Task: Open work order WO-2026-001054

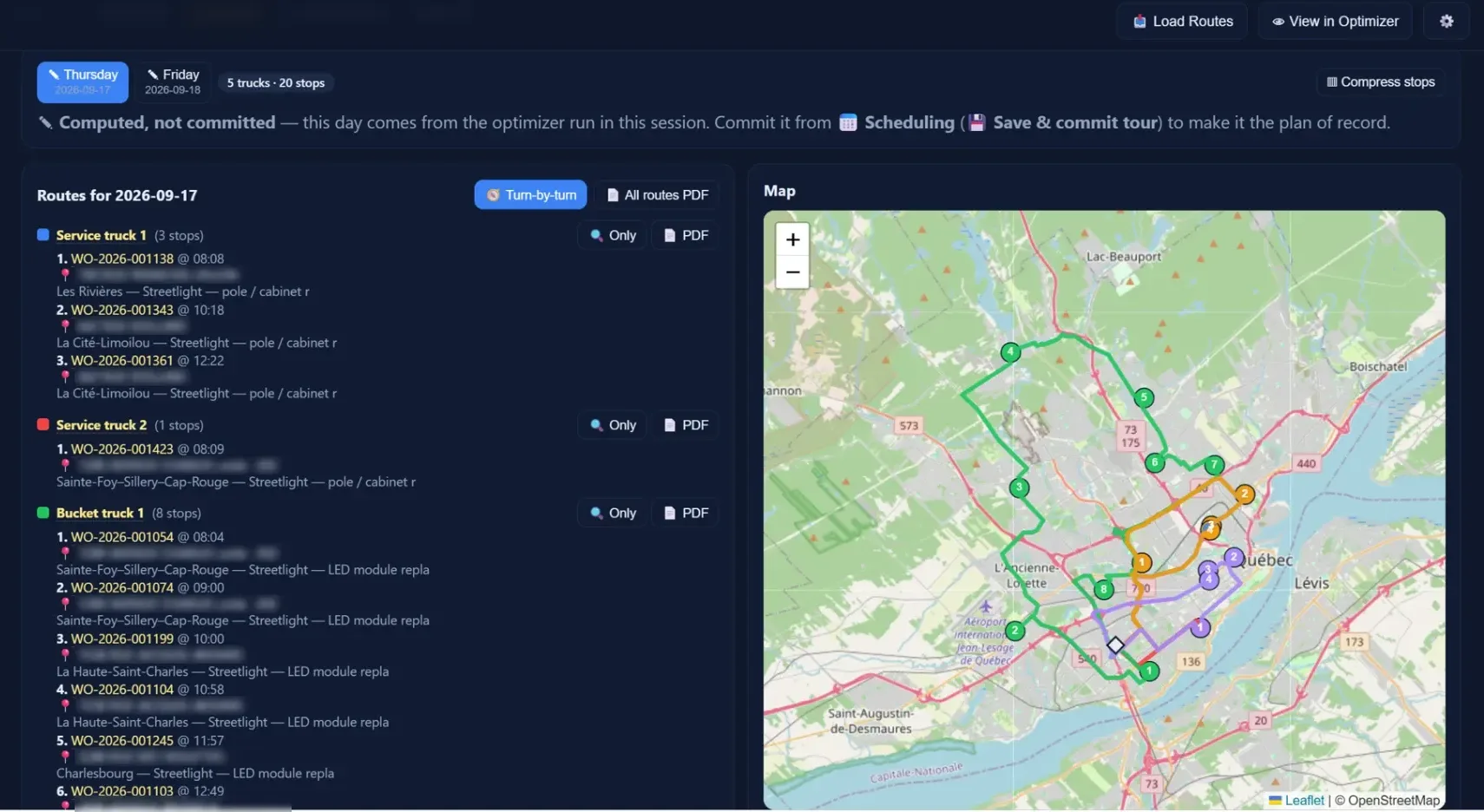Action: tap(122, 537)
